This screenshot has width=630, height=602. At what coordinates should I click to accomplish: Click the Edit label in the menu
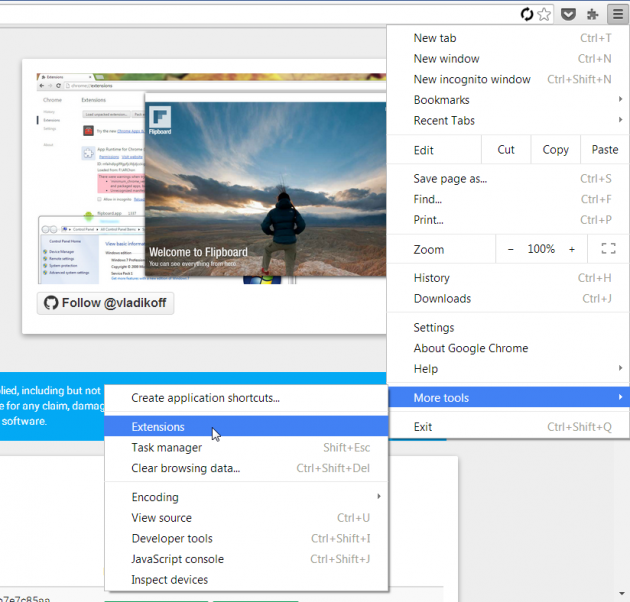point(423,150)
